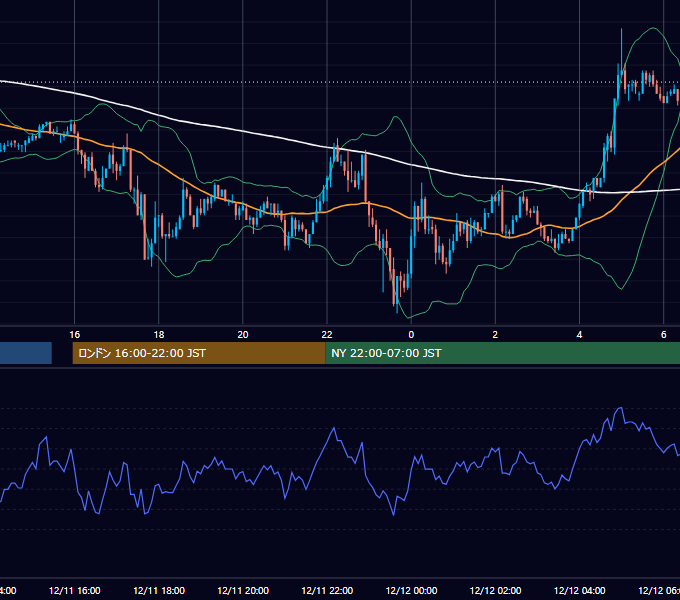The height and width of the screenshot is (600, 680).
Task: Click the 12/11 20:00 date label
Action: 243,590
